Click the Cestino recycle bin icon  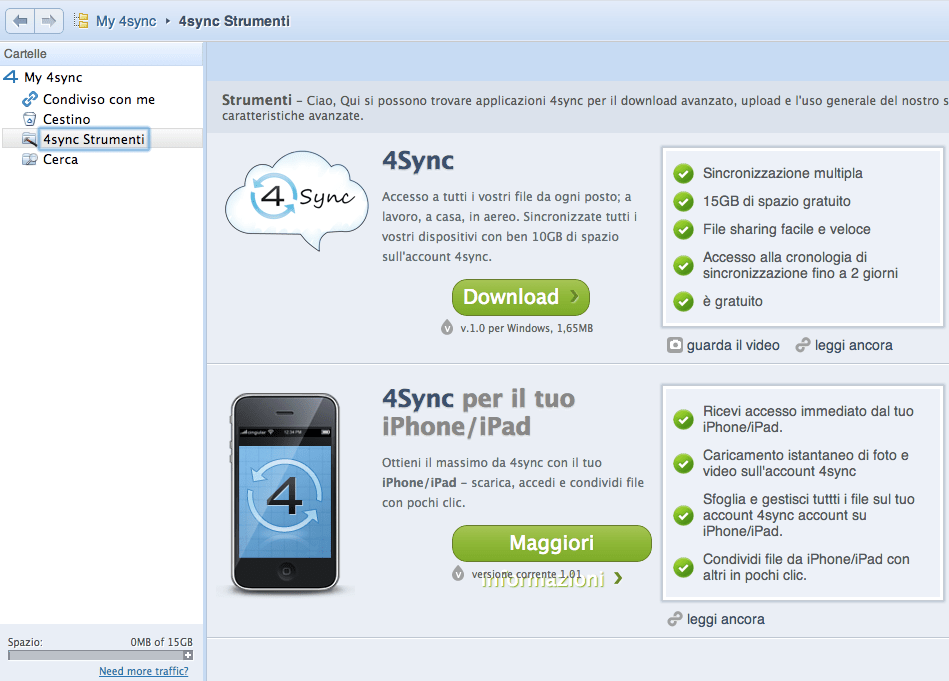30,119
